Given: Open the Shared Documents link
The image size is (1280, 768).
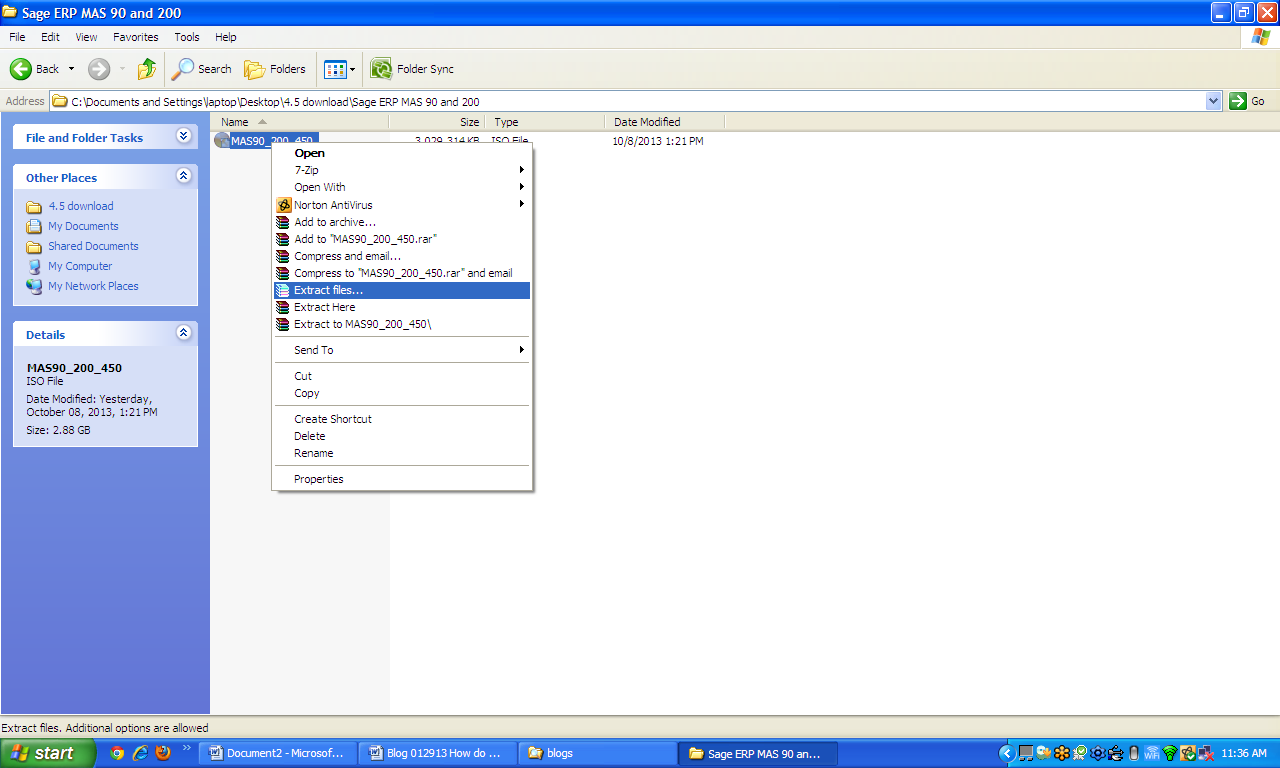Looking at the screenshot, I should coord(93,246).
